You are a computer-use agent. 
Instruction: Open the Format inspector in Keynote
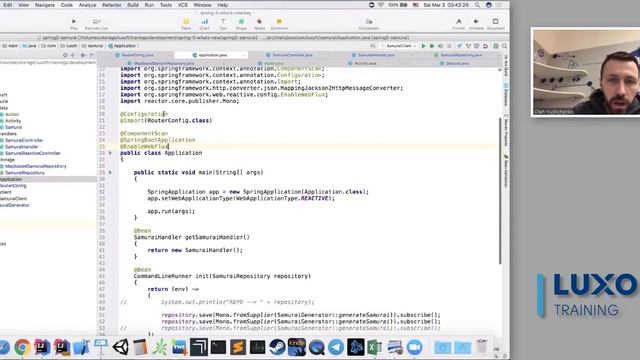pyautogui.click(x=458, y=24)
